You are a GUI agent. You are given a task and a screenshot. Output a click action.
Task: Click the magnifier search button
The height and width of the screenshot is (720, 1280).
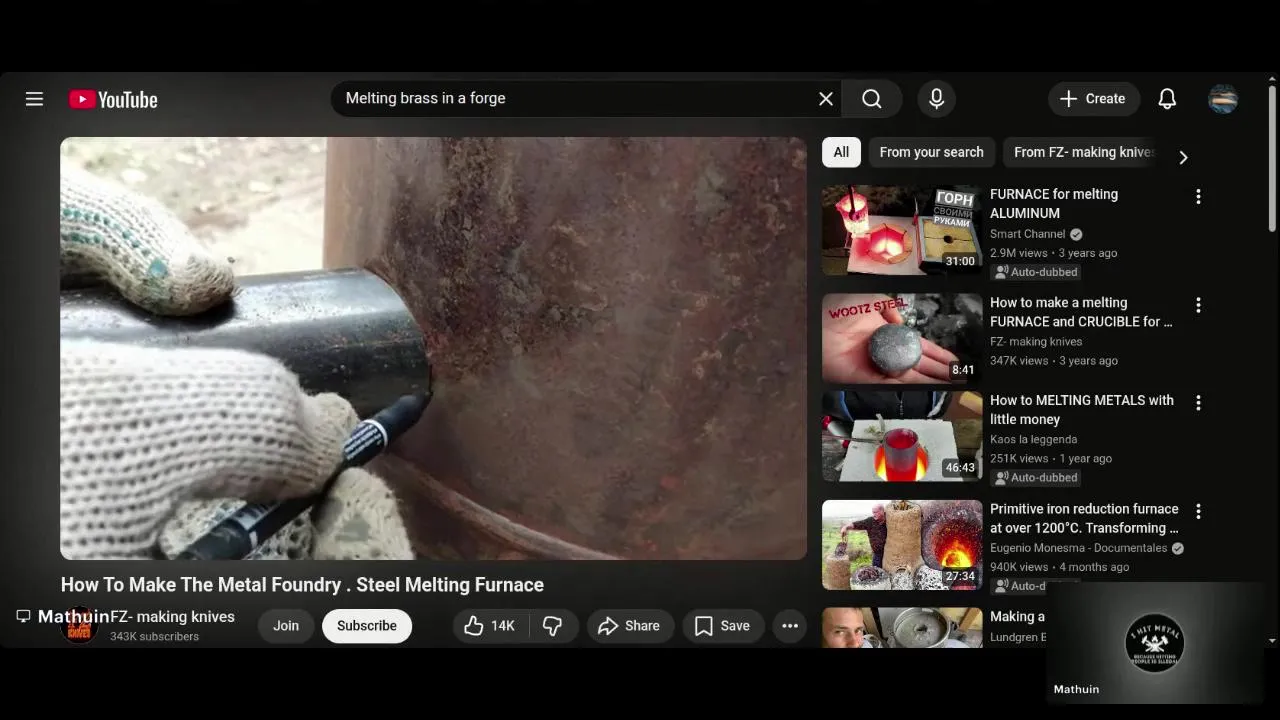[872, 99]
